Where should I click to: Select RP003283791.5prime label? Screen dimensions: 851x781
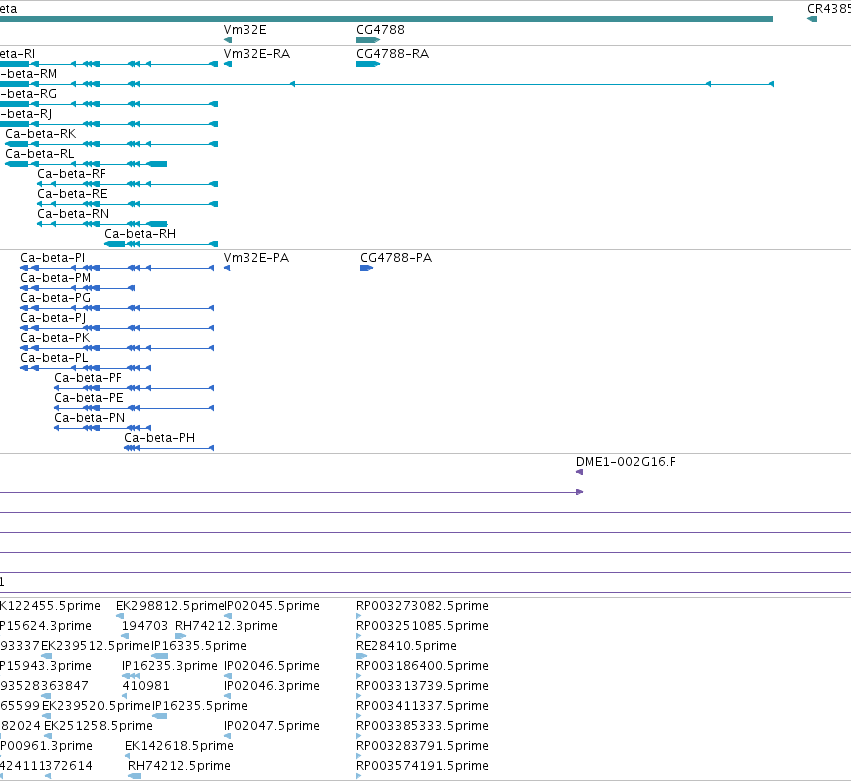[x=422, y=746]
